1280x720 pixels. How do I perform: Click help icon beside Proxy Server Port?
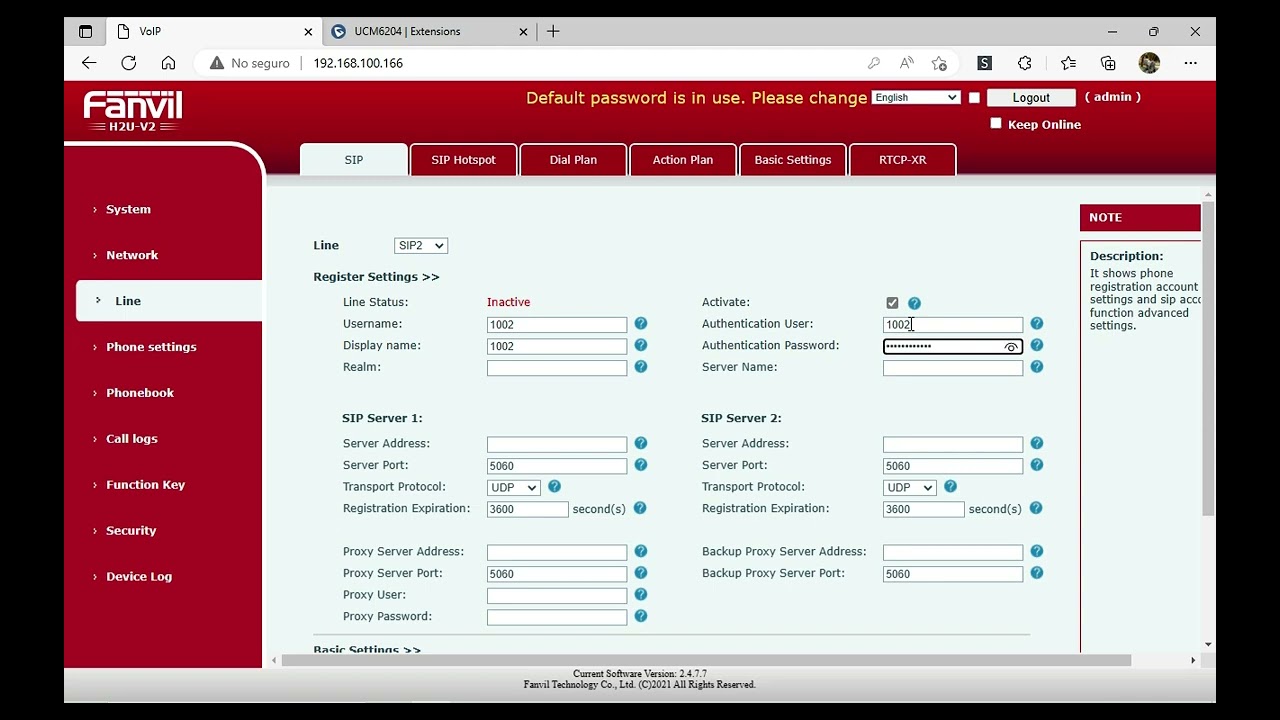pos(641,573)
